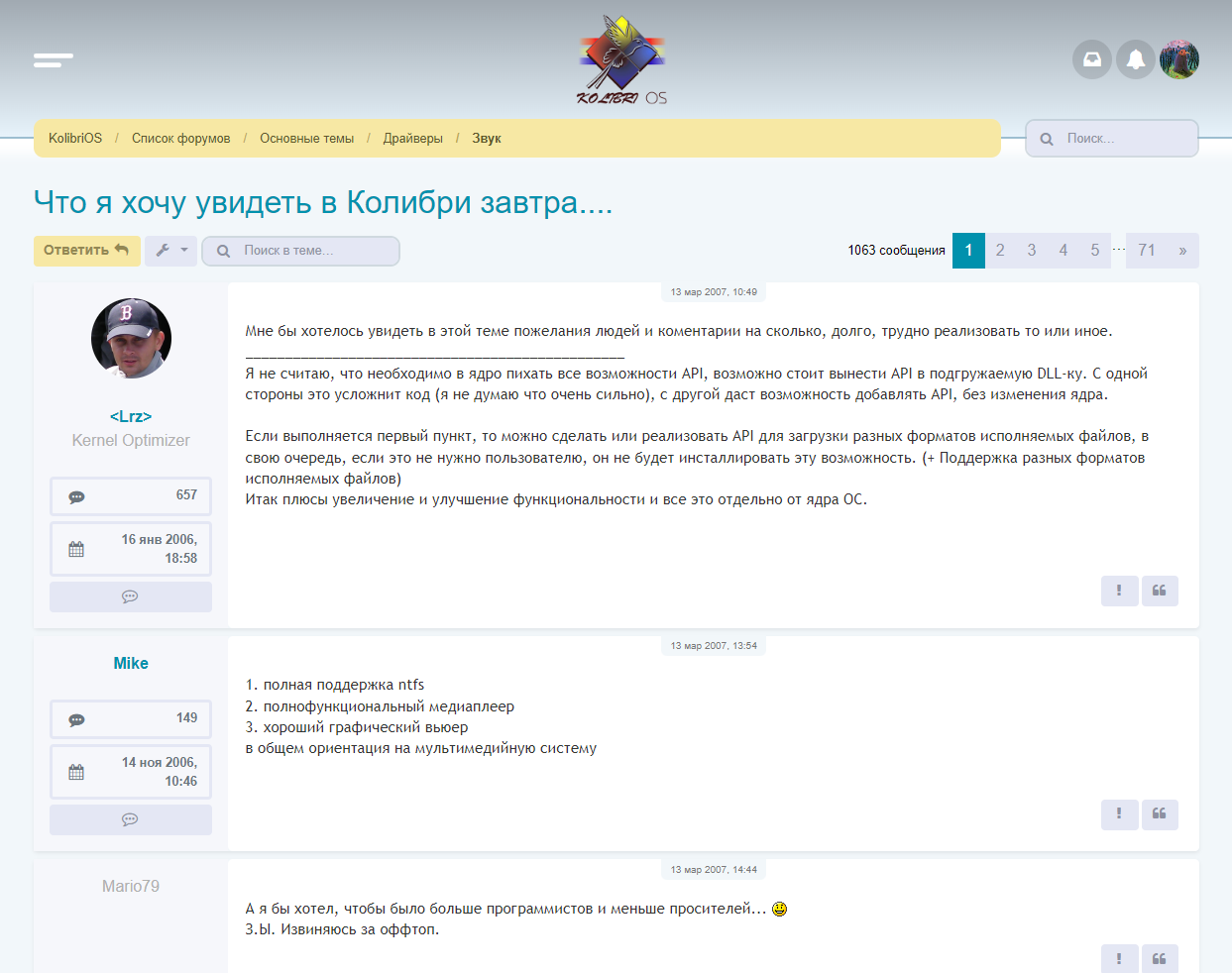
Task: Quote Mario79's post with the quote icon
Action: pyautogui.click(x=1160, y=958)
